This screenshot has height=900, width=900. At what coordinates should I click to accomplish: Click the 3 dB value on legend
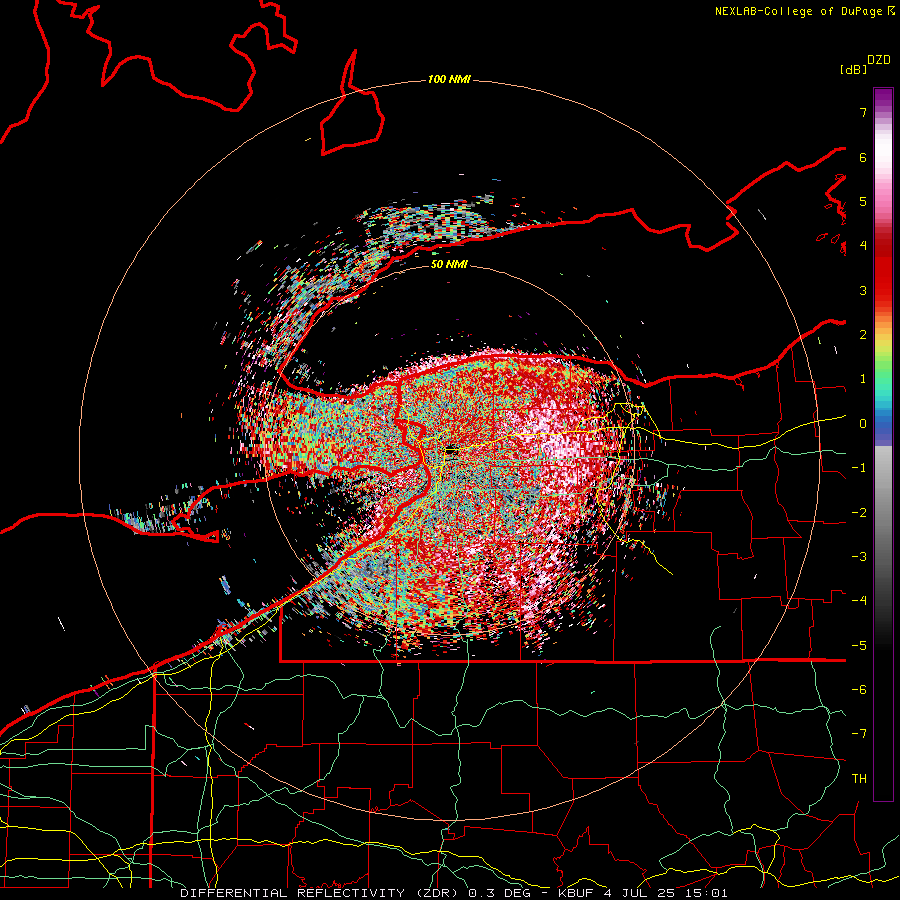pos(863,290)
